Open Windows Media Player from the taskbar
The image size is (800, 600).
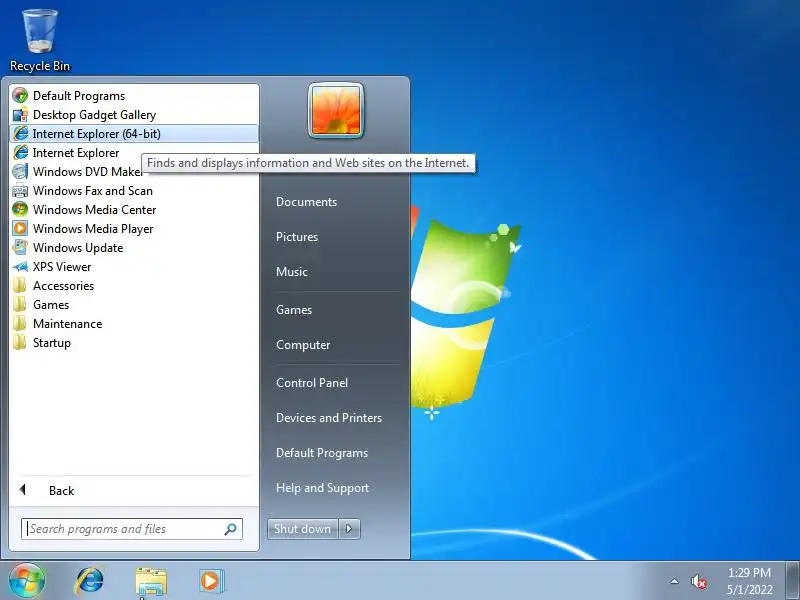click(x=210, y=581)
